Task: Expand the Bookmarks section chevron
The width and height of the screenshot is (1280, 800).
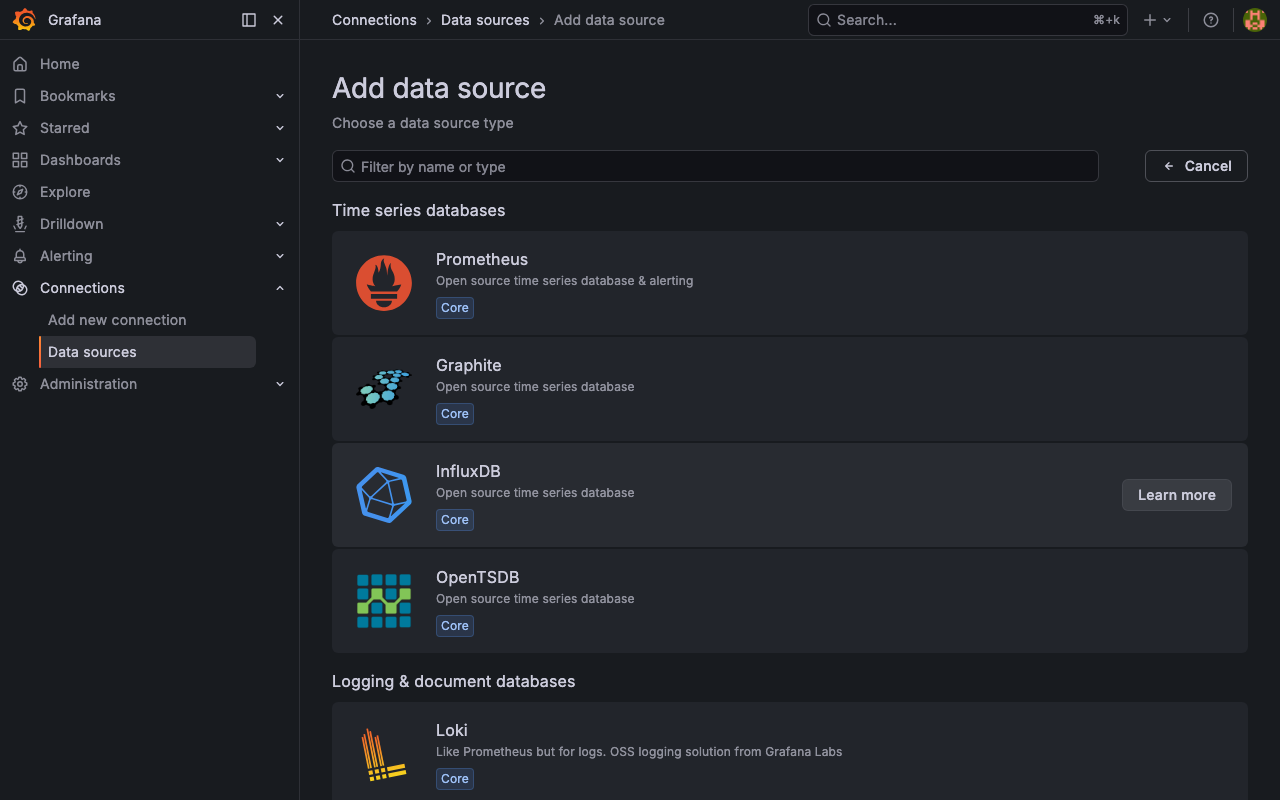Action: (x=280, y=96)
